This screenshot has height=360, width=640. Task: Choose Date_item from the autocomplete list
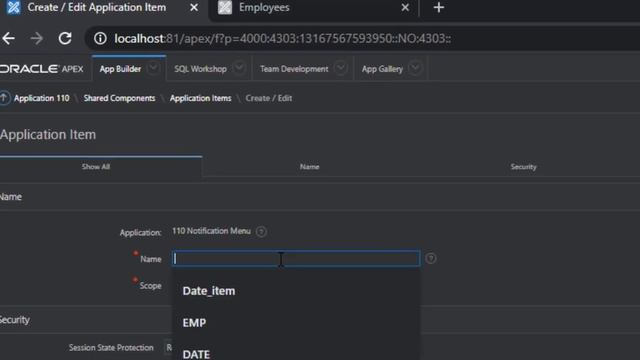[296, 291]
